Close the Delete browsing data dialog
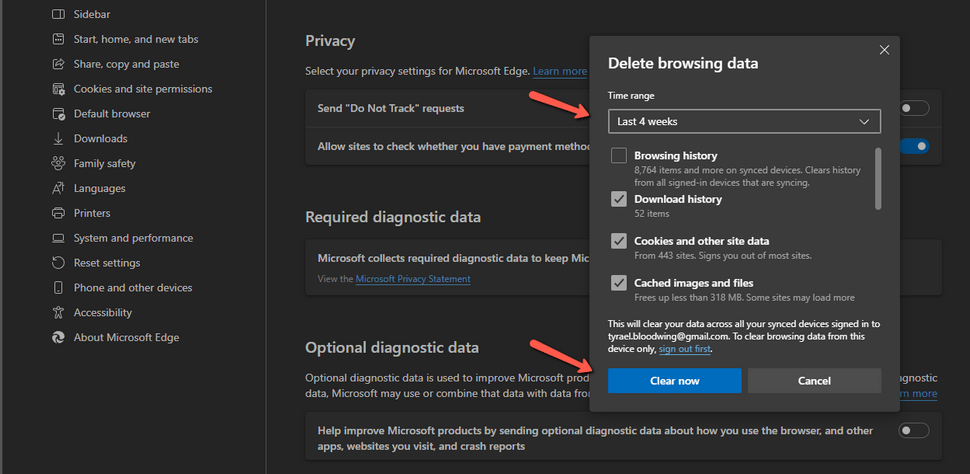This screenshot has width=970, height=474. 884,50
